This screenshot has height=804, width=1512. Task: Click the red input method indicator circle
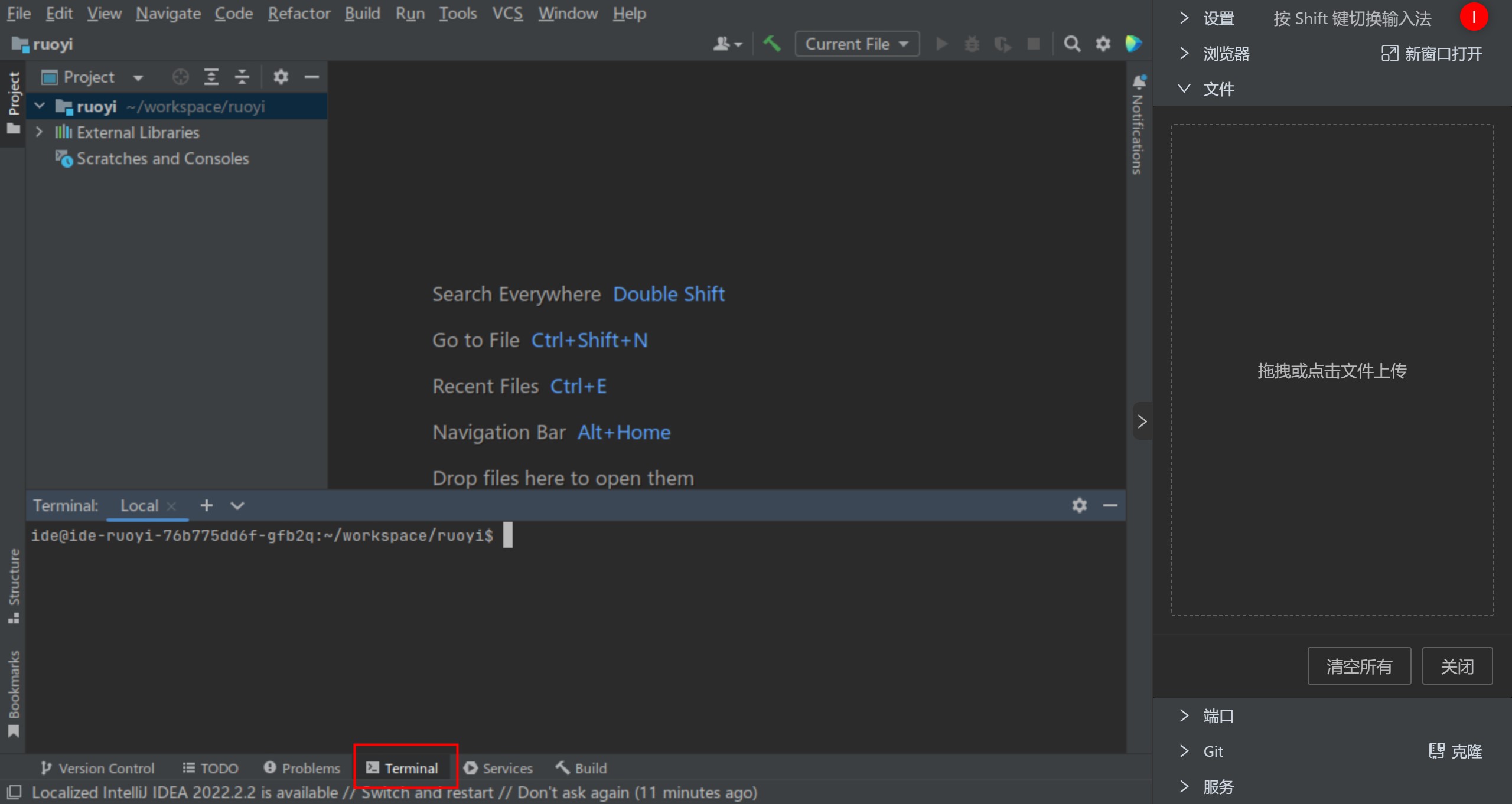pyautogui.click(x=1474, y=17)
